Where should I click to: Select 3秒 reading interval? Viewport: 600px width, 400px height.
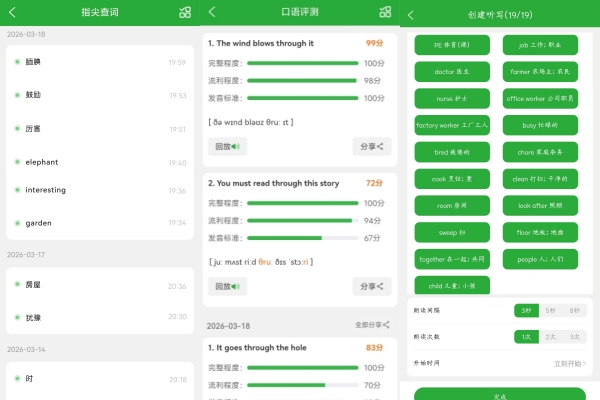tap(525, 311)
